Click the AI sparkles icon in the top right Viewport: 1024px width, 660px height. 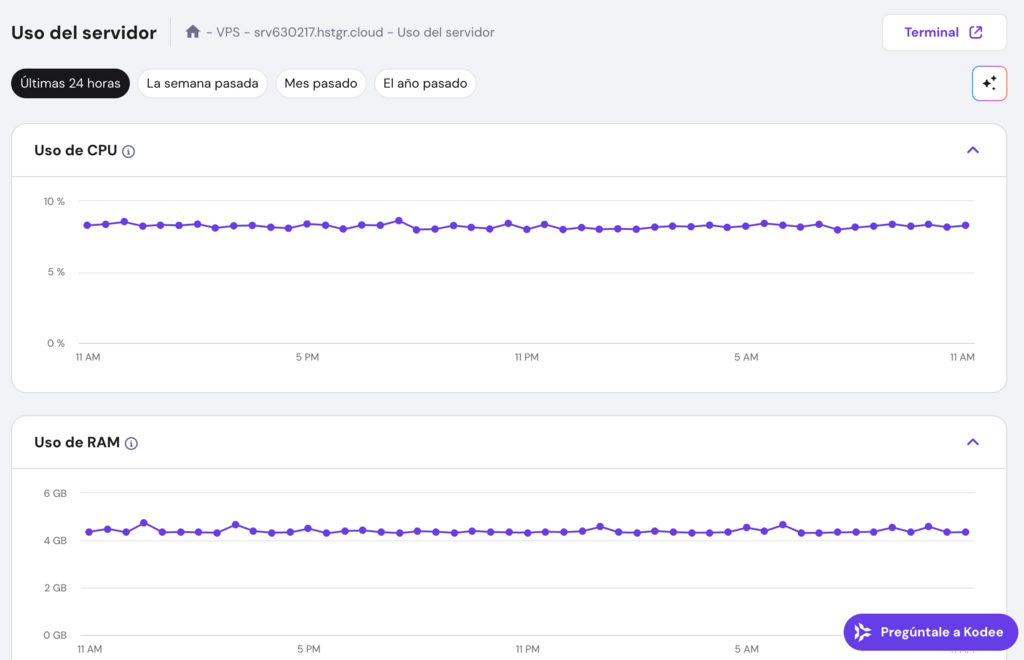(989, 83)
